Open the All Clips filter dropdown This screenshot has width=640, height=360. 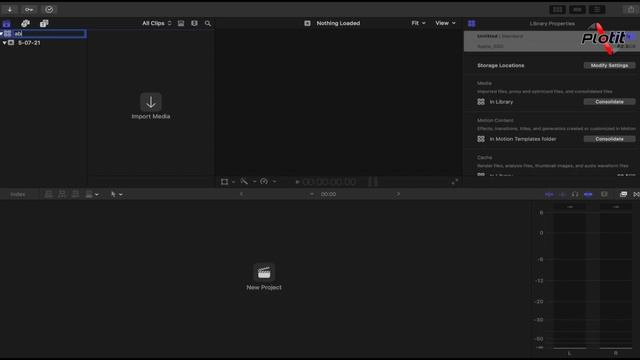[157, 23]
